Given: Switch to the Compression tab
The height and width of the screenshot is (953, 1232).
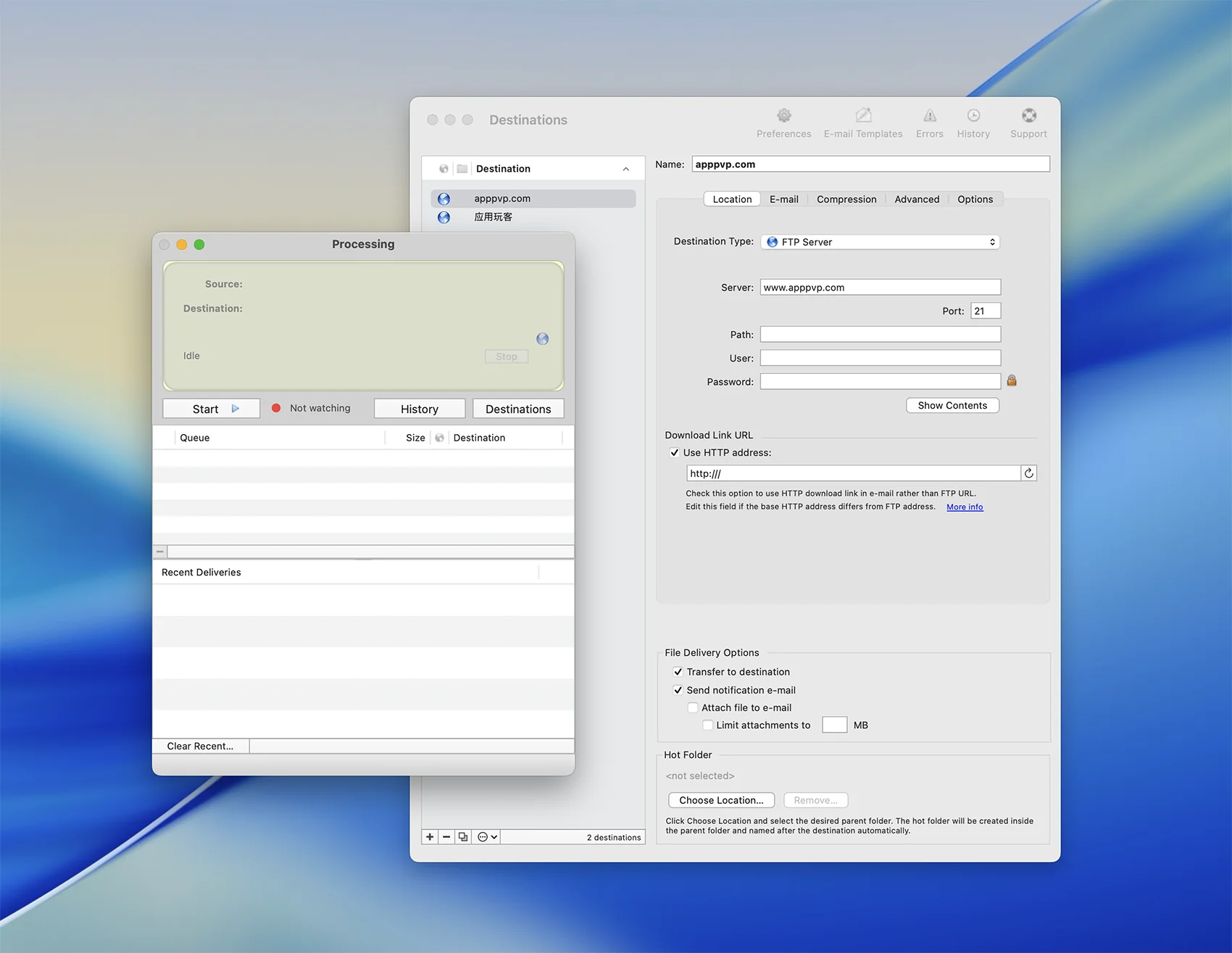Looking at the screenshot, I should (x=846, y=199).
